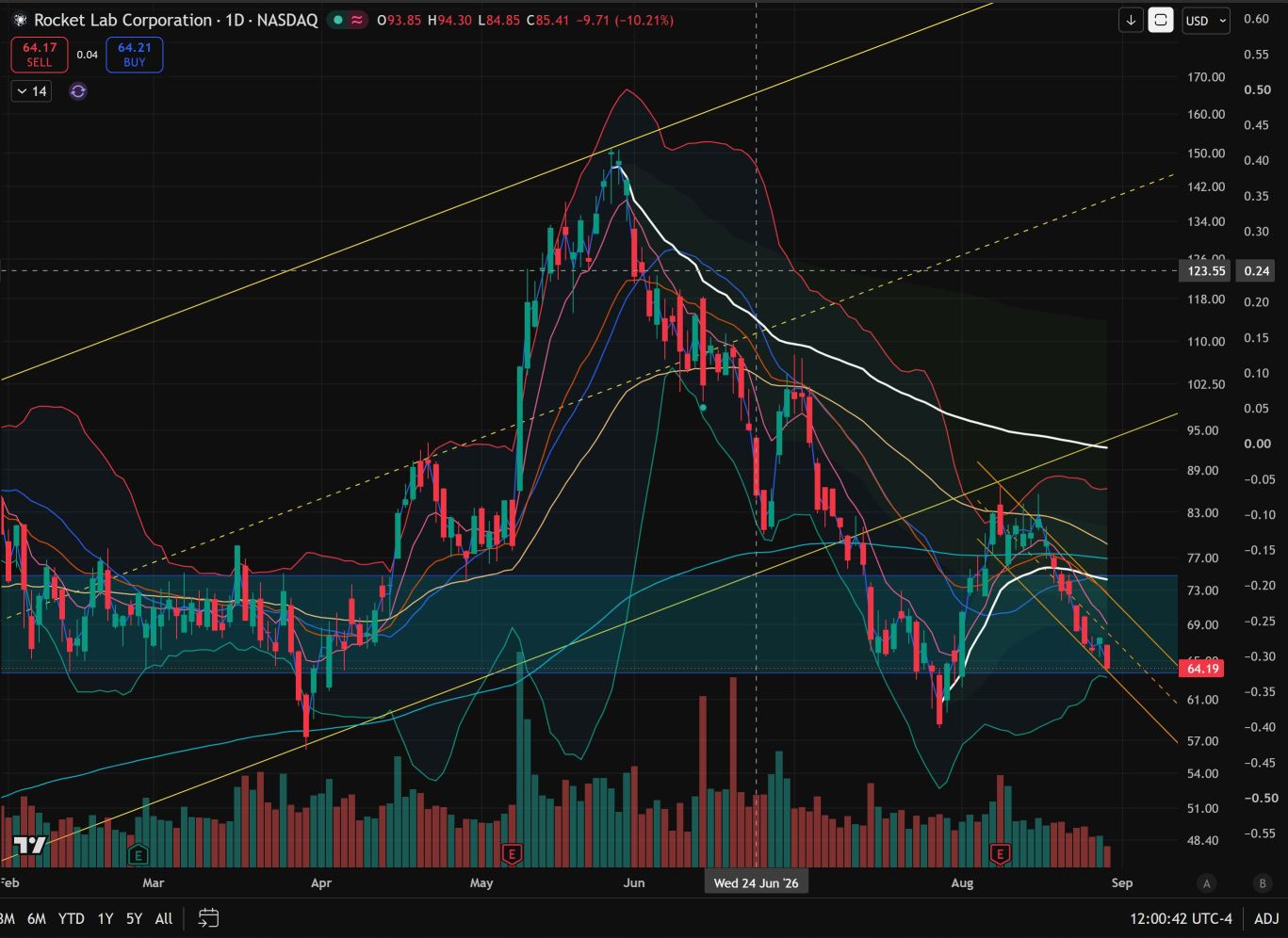The image size is (1288, 938).
Task: Open the go-to-date calendar icon
Action: pyautogui.click(x=208, y=918)
